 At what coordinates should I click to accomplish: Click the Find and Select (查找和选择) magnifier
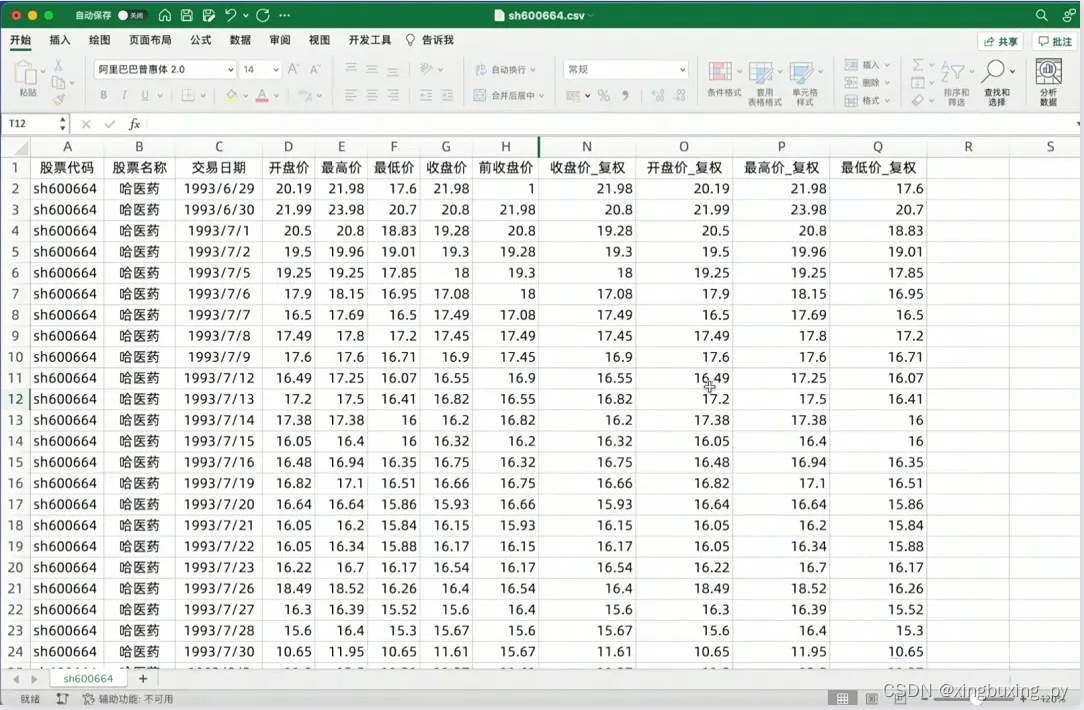tap(996, 83)
